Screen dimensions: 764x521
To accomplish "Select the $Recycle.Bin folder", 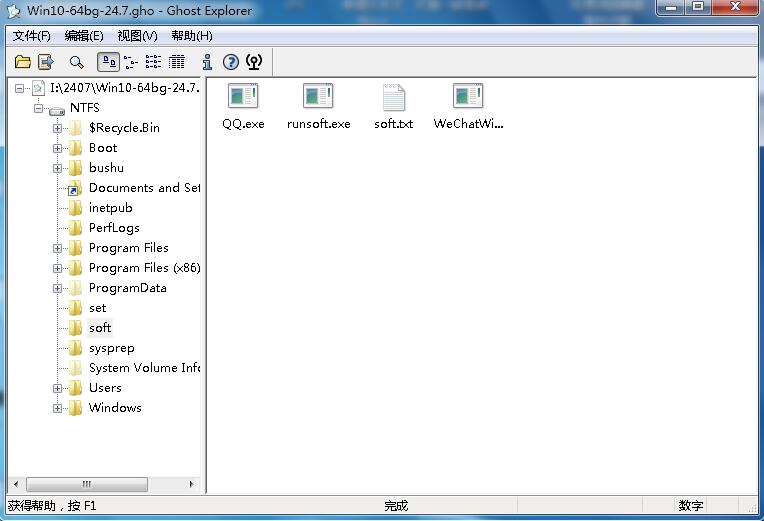I will [x=124, y=128].
